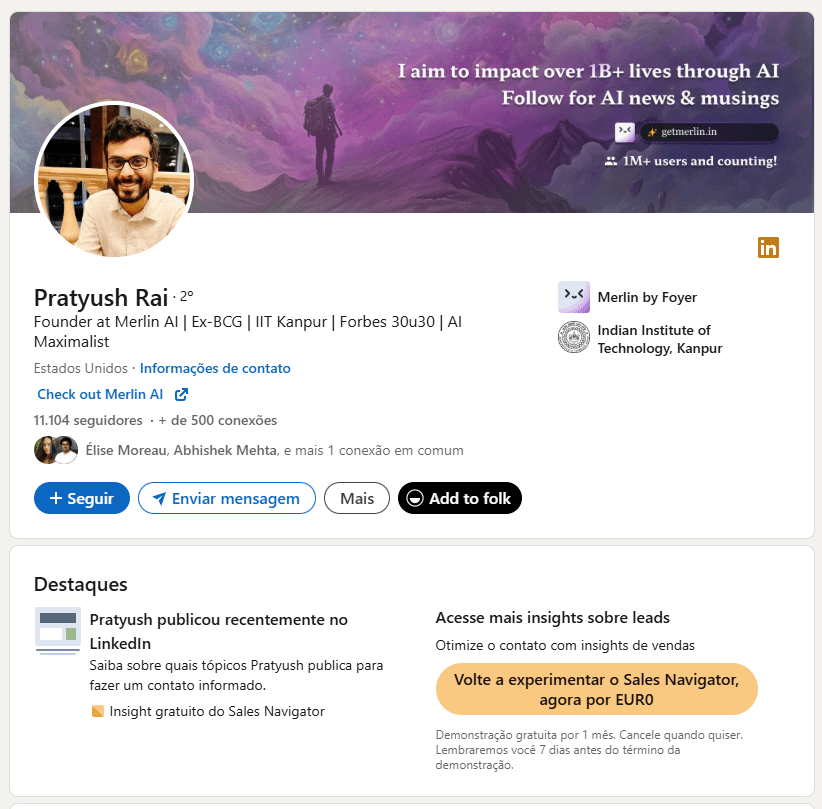Add Pratyush Rai to folk
Image resolution: width=822 pixels, height=809 pixels.
click(x=460, y=498)
